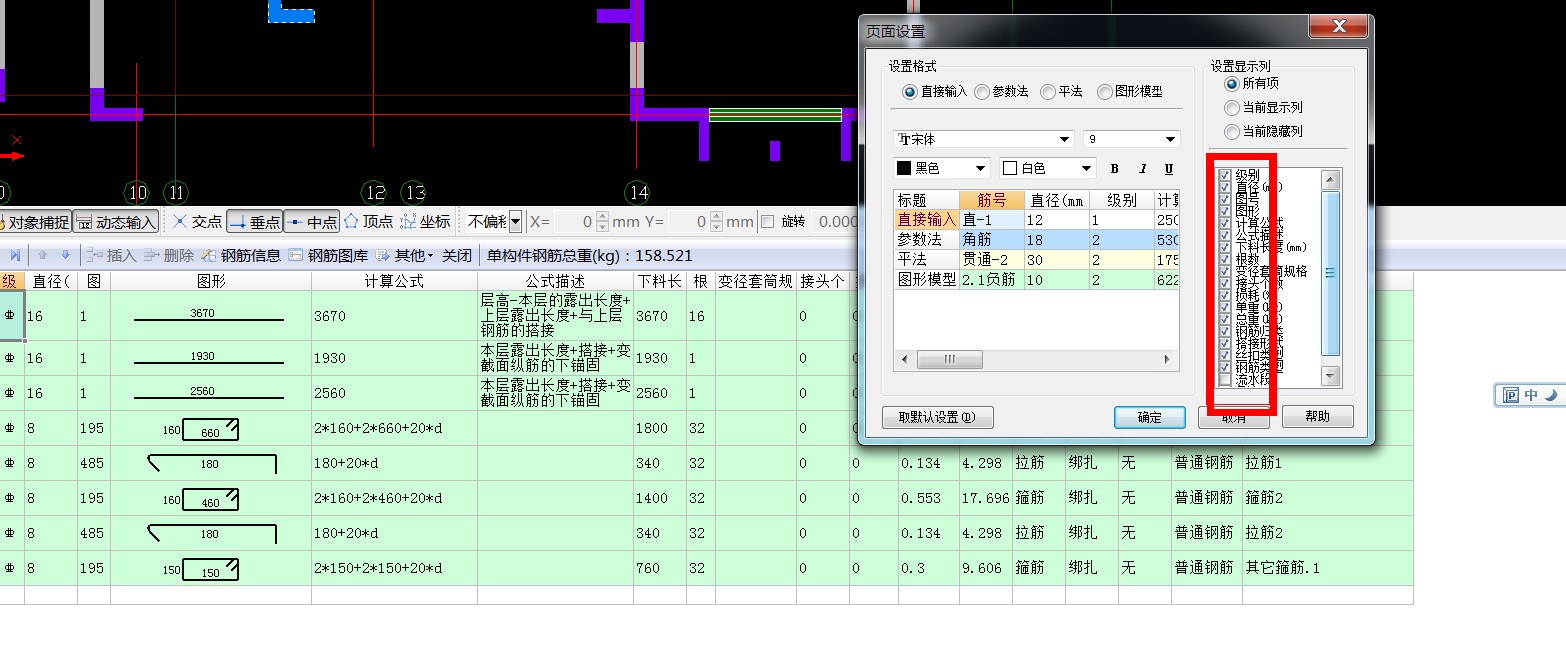
Task: Select the 2.1负筋 preview cell
Action: (x=992, y=280)
